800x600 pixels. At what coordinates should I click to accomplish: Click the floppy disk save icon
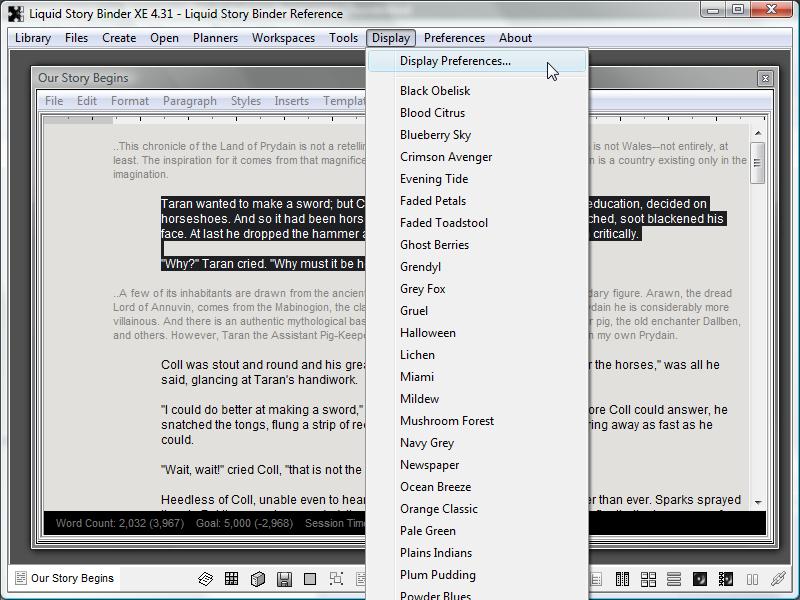coord(284,579)
